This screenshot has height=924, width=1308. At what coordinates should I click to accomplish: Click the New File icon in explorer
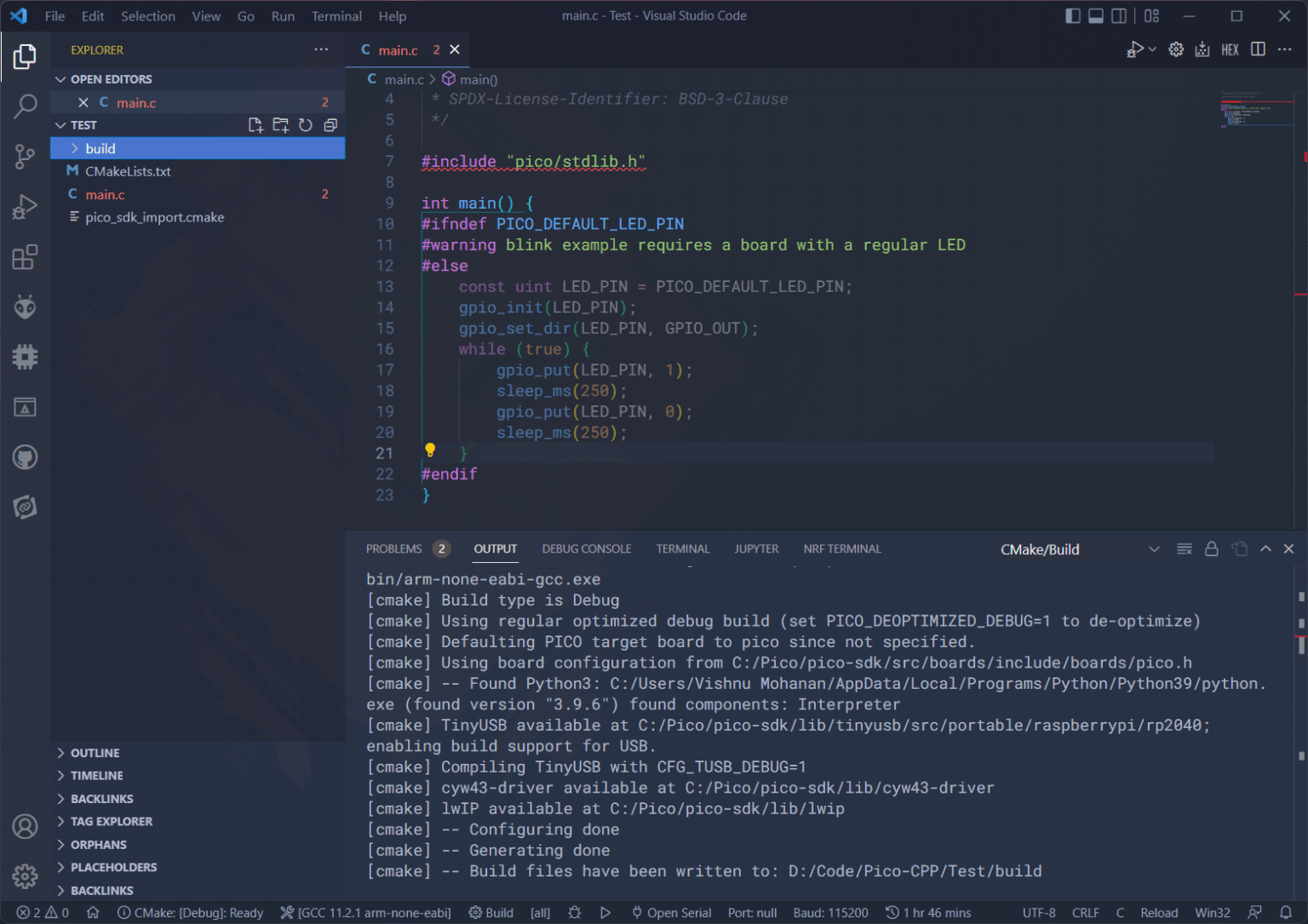pos(255,125)
